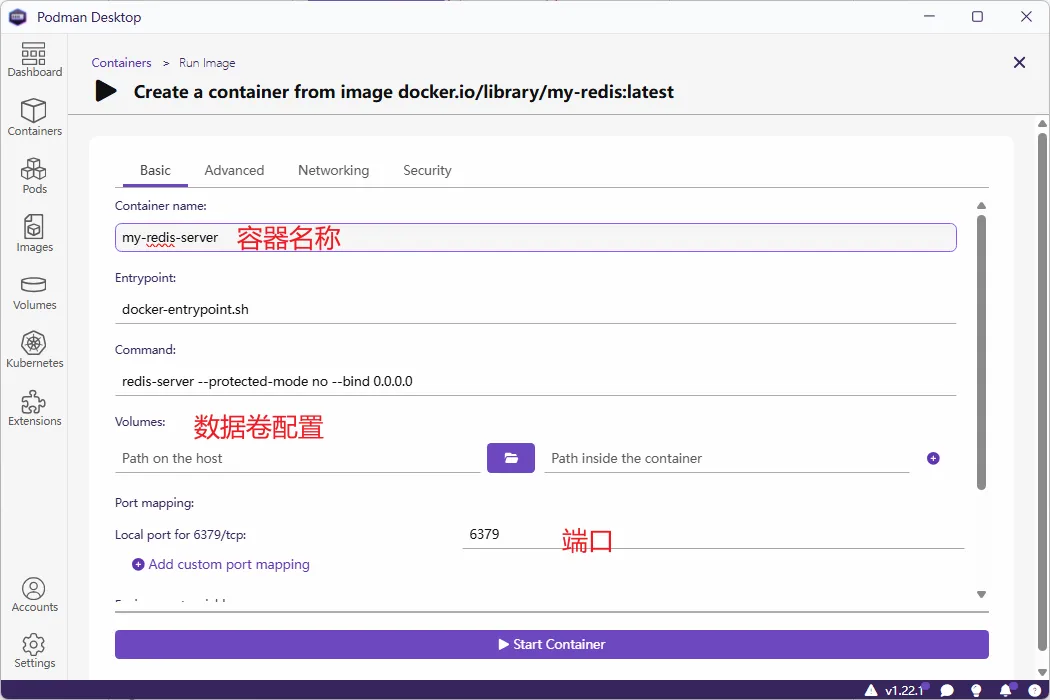Open notifications bell in status bar

click(x=1006, y=690)
